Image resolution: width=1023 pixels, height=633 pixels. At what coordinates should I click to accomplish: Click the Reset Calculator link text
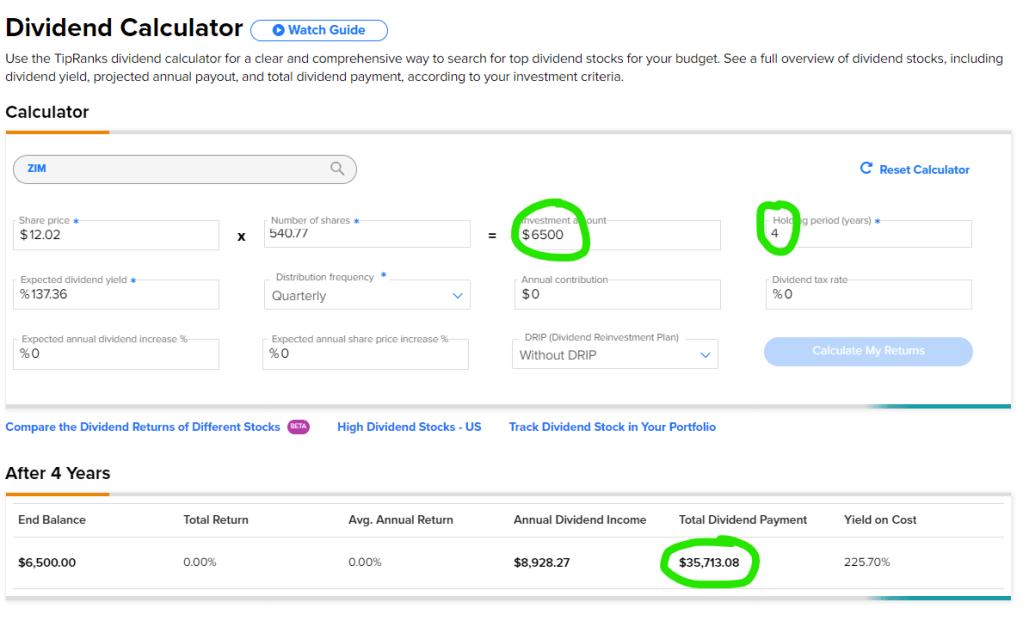(x=924, y=170)
